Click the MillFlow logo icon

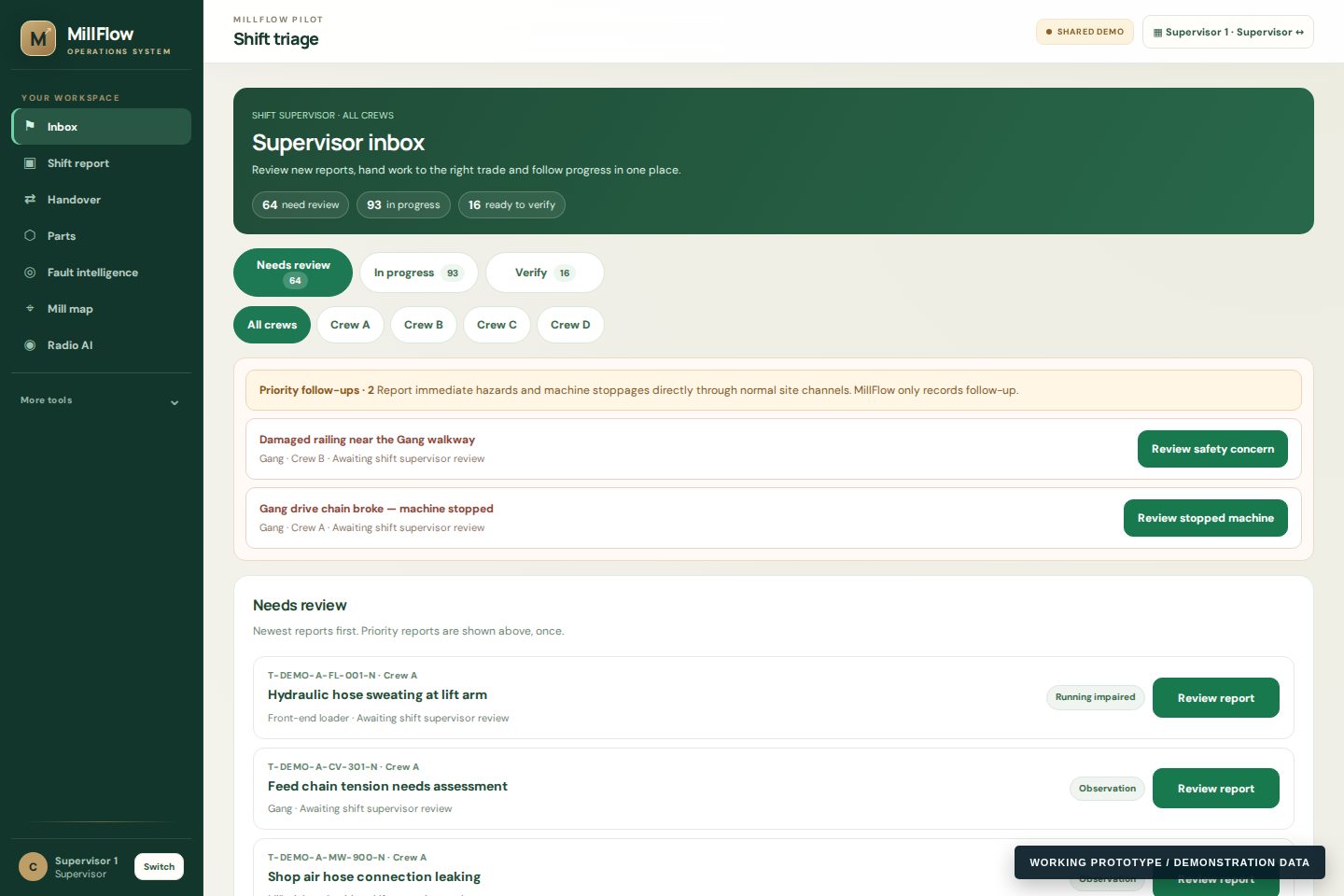[x=38, y=38]
